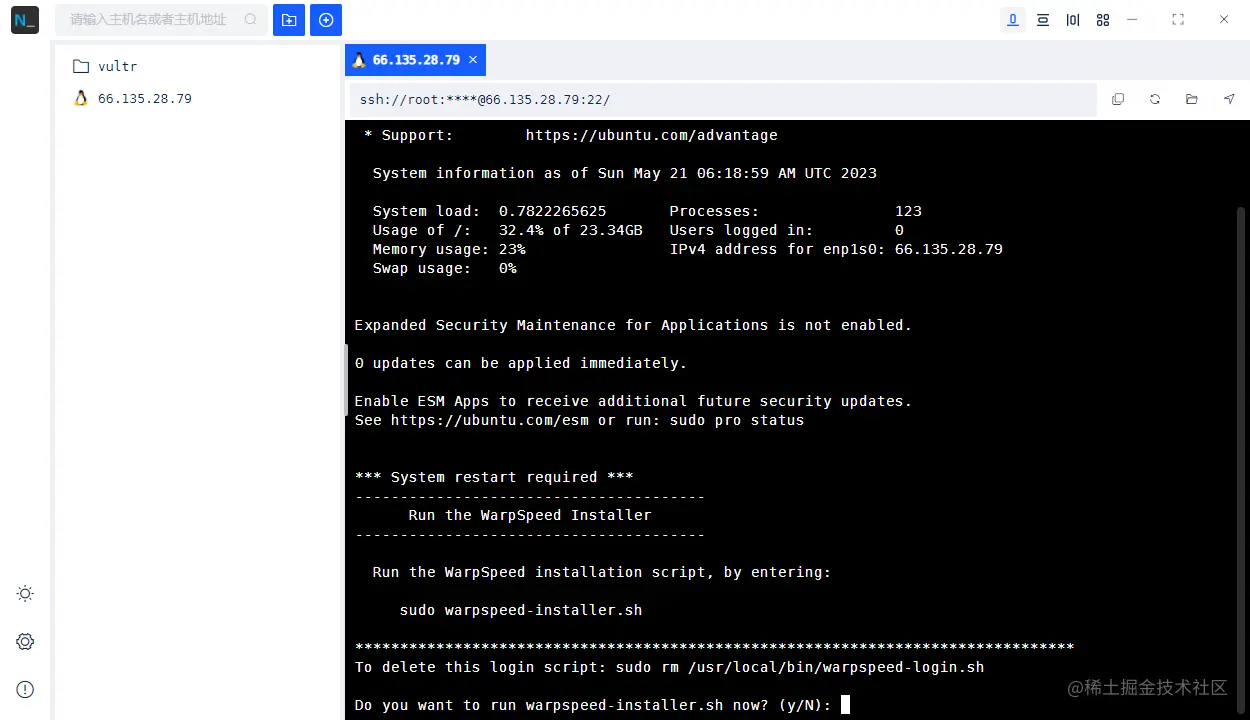Minimize the NxShell window

point(1132,19)
